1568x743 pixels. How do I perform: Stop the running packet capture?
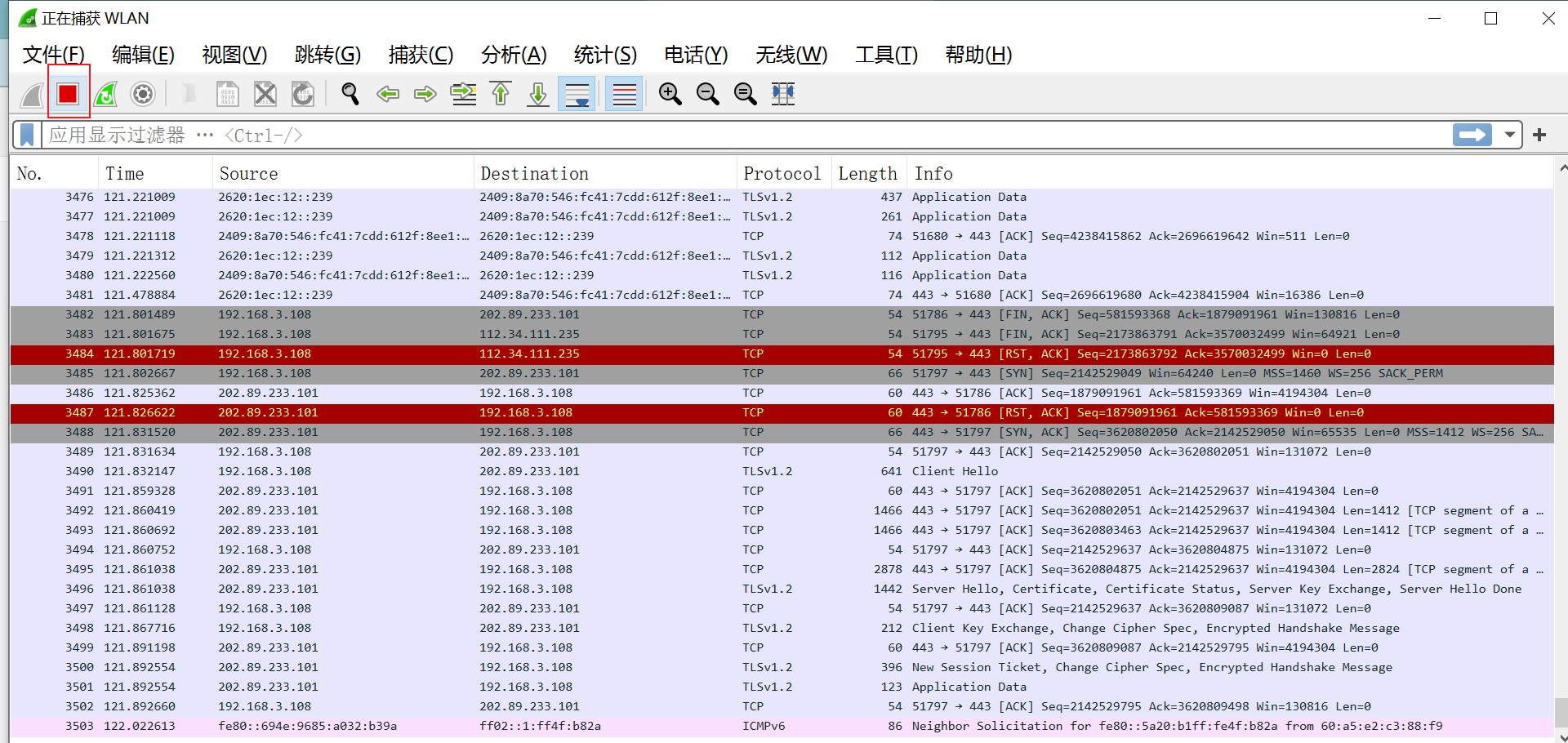68,94
